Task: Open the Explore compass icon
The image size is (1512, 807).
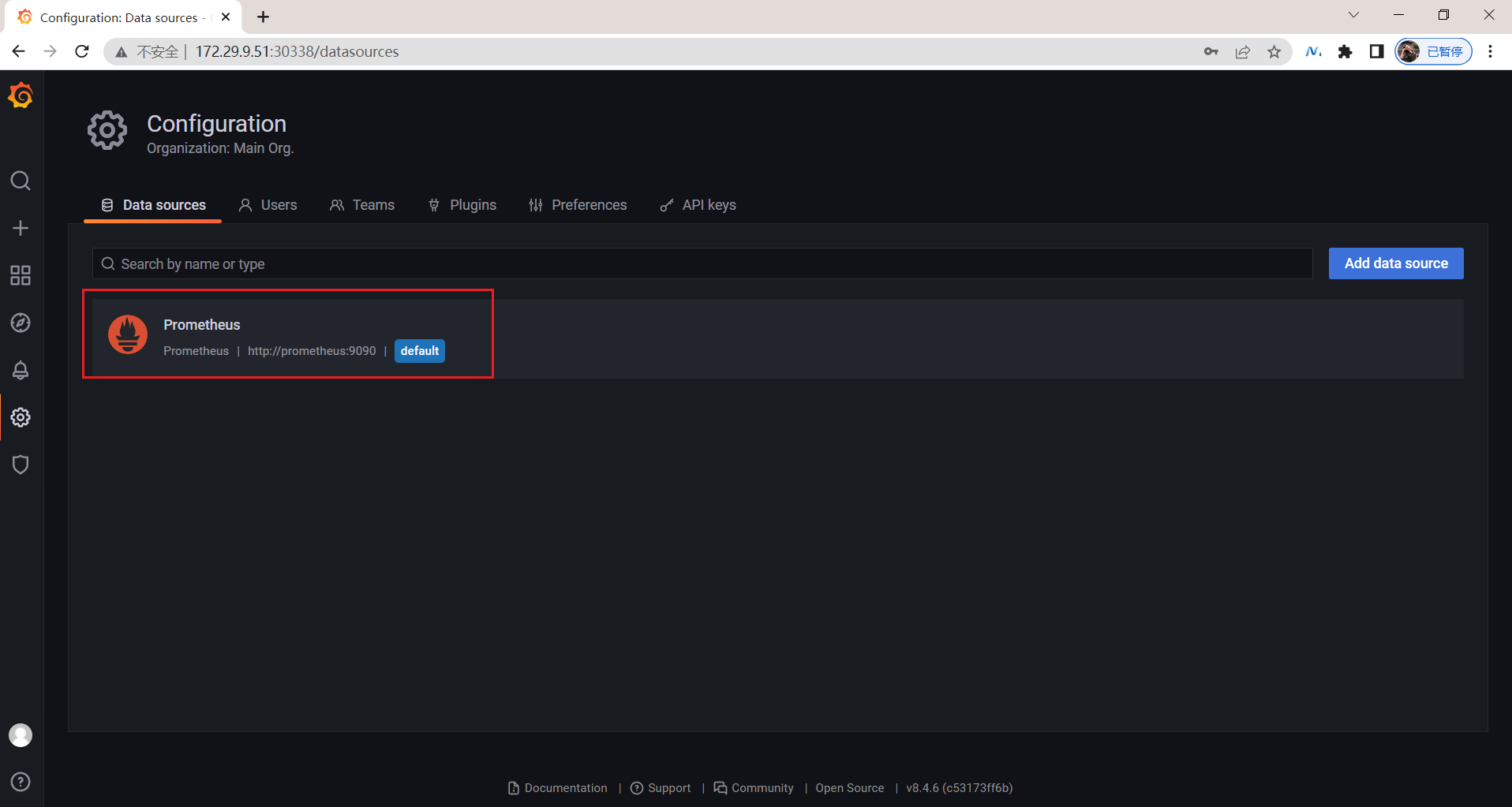Action: pyautogui.click(x=21, y=323)
